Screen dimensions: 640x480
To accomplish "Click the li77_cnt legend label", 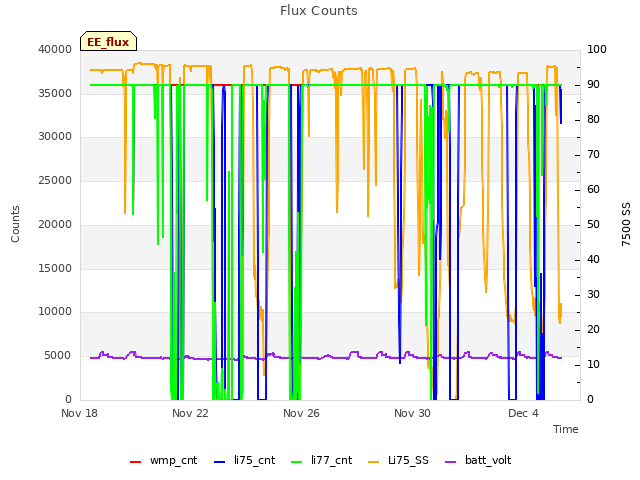I will click(331, 460).
